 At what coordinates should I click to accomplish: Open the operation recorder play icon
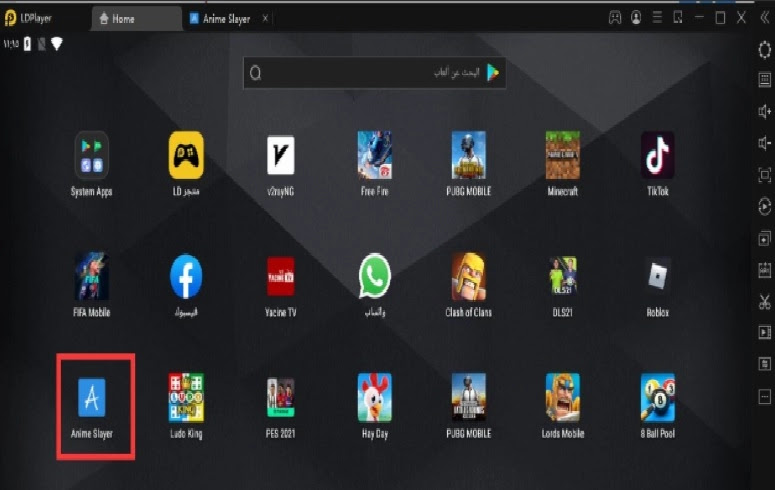(765, 207)
